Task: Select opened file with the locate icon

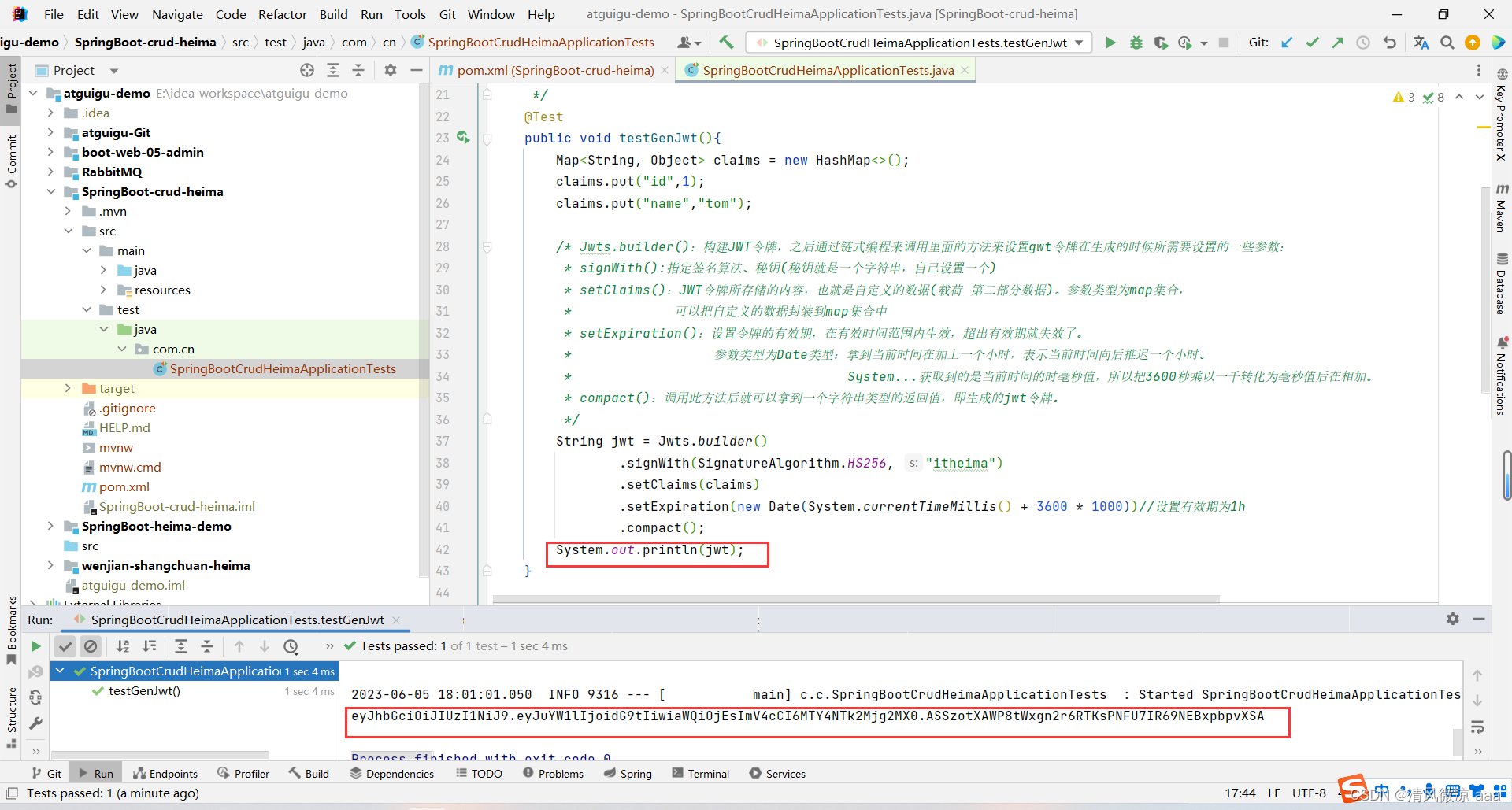Action: pyautogui.click(x=307, y=70)
